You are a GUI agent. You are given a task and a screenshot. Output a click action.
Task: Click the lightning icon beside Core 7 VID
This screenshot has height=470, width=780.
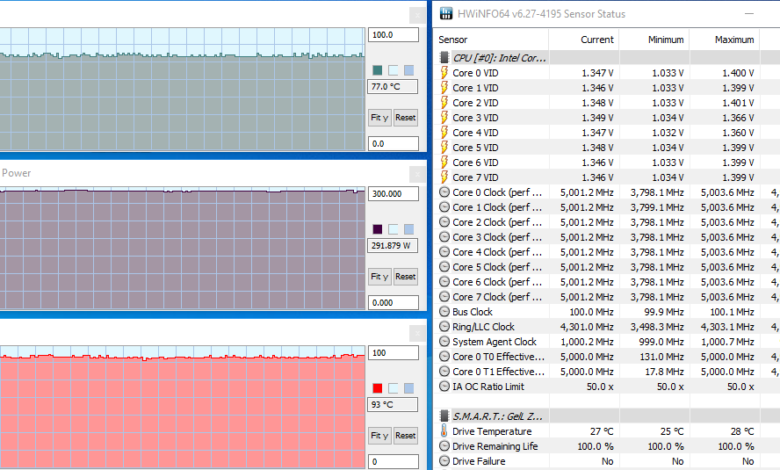click(444, 177)
